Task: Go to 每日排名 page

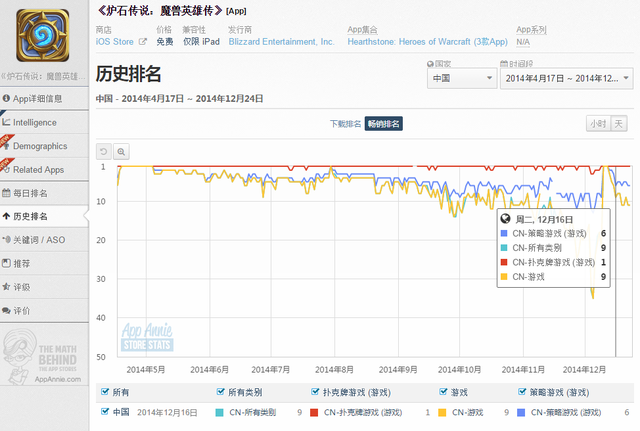Action: (x=44, y=193)
